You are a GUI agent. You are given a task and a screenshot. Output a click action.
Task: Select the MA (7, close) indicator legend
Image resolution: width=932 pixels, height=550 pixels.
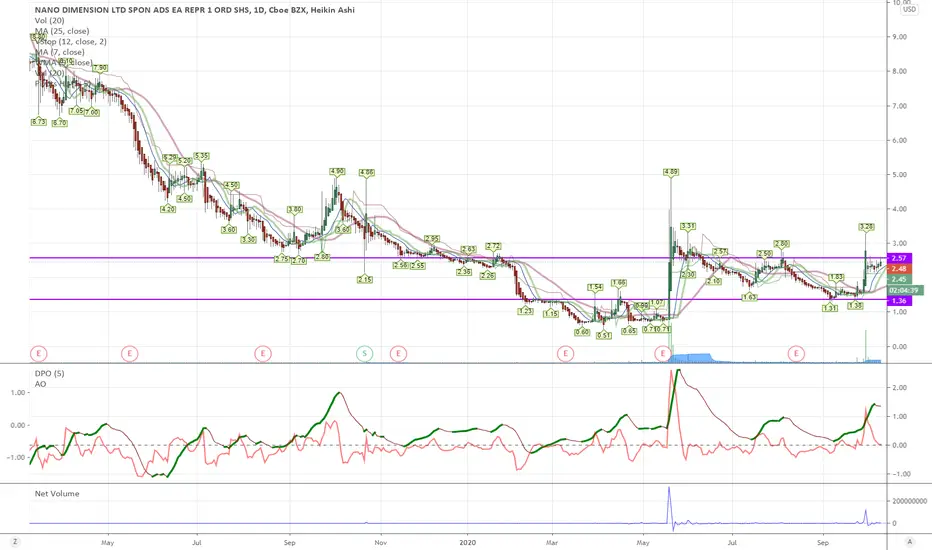pyautogui.click(x=59, y=52)
